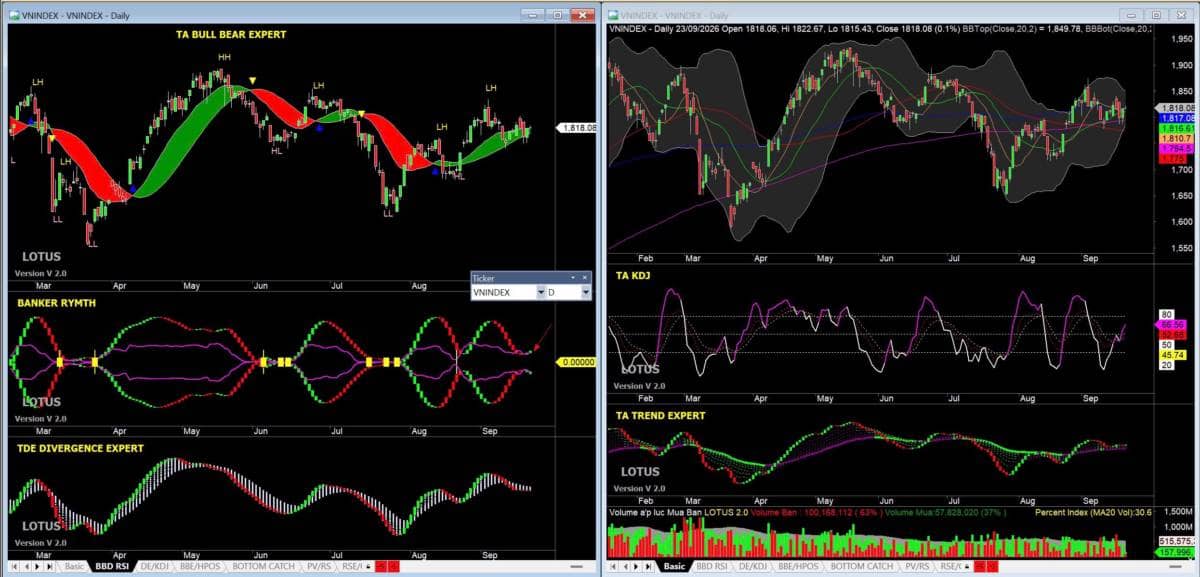Open DE/KDJ tab in right window
This screenshot has height=577, width=1200.
(x=754, y=566)
